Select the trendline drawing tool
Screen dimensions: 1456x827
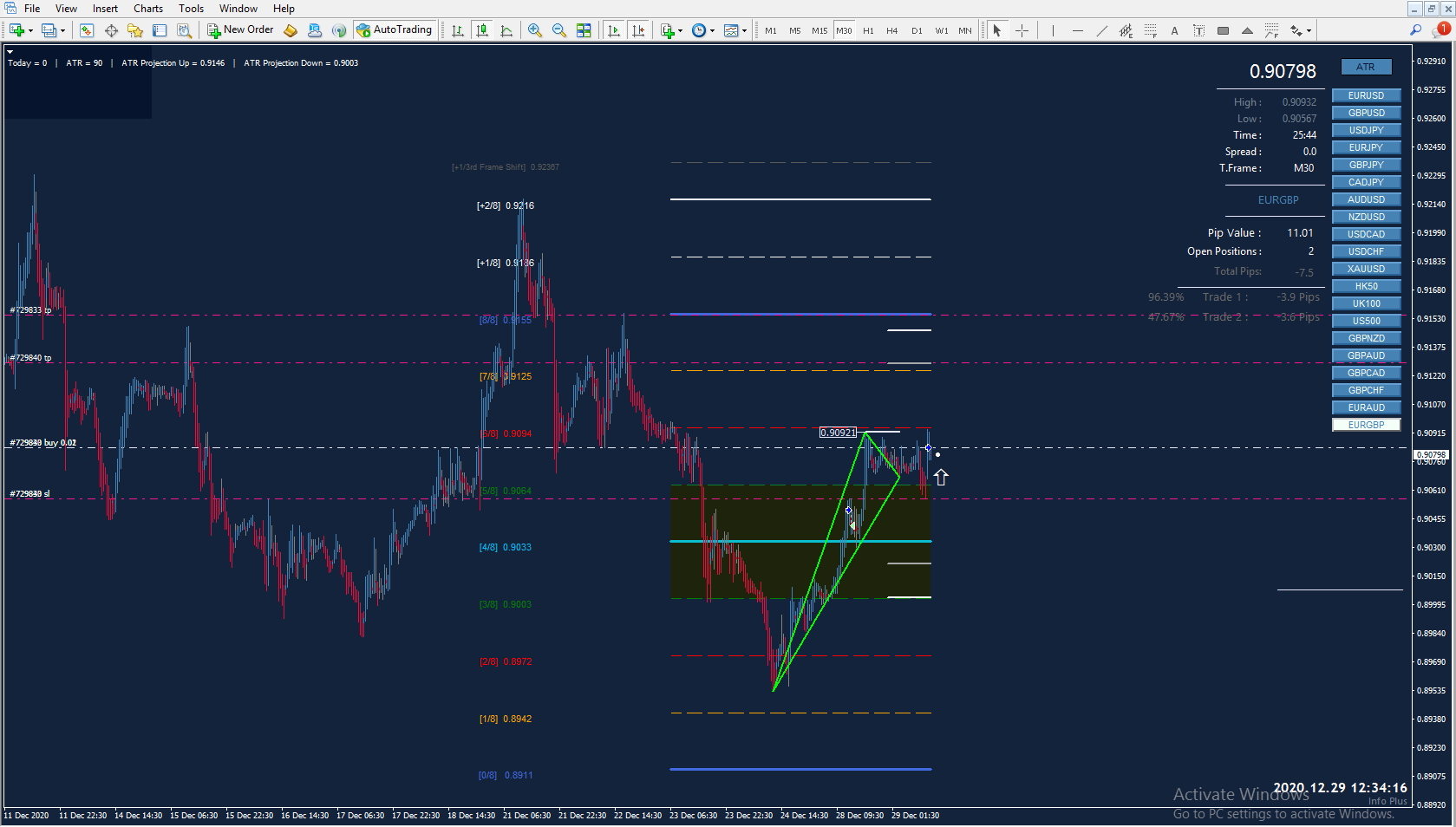1101,30
